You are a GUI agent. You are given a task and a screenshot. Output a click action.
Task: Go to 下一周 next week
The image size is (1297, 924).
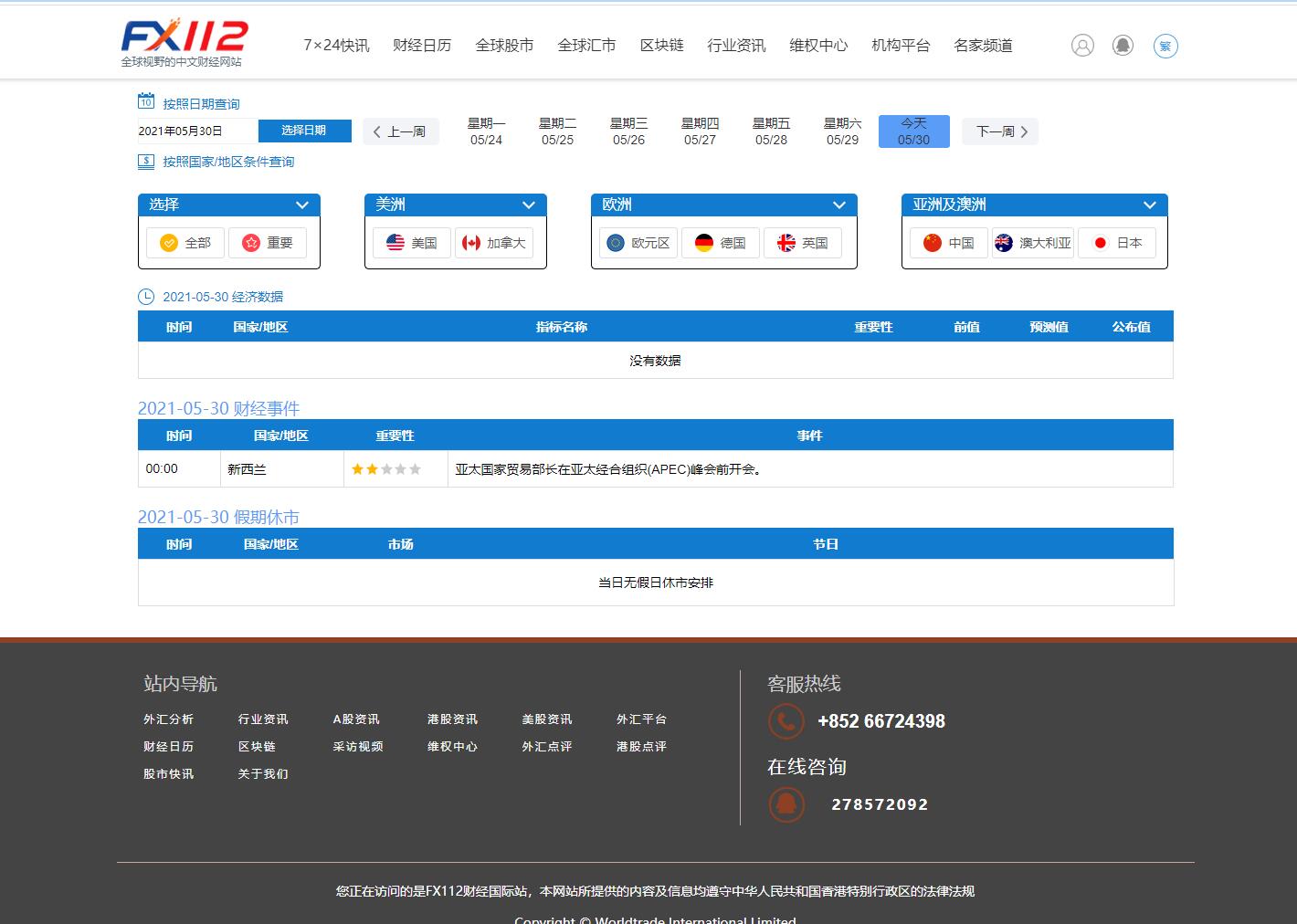click(1001, 131)
